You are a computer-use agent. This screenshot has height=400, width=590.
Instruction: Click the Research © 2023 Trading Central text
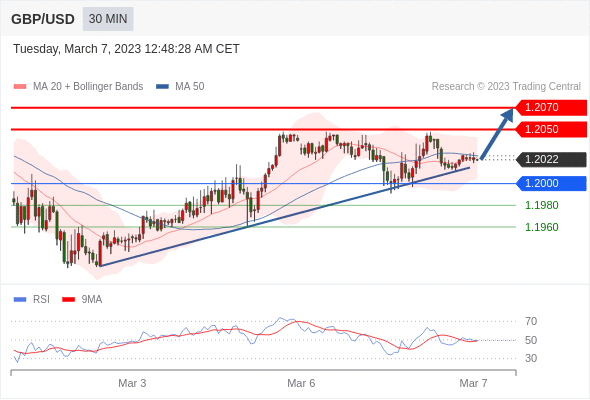(x=506, y=87)
